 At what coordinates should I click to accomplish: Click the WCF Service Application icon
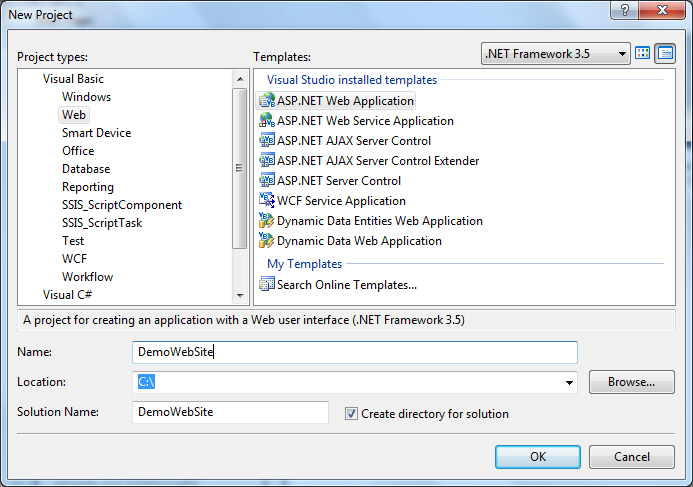tap(267, 200)
